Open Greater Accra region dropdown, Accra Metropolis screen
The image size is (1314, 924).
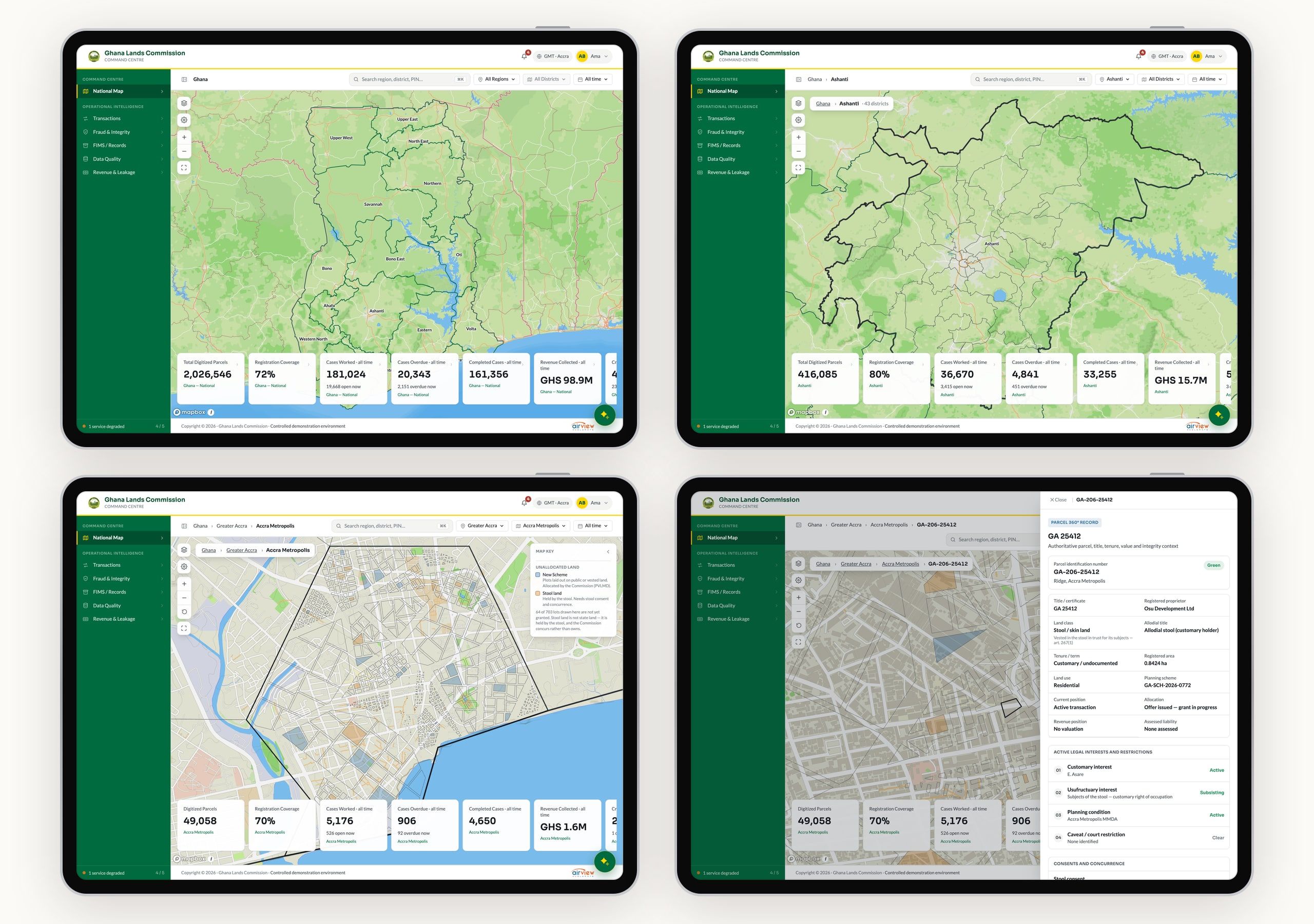point(482,526)
